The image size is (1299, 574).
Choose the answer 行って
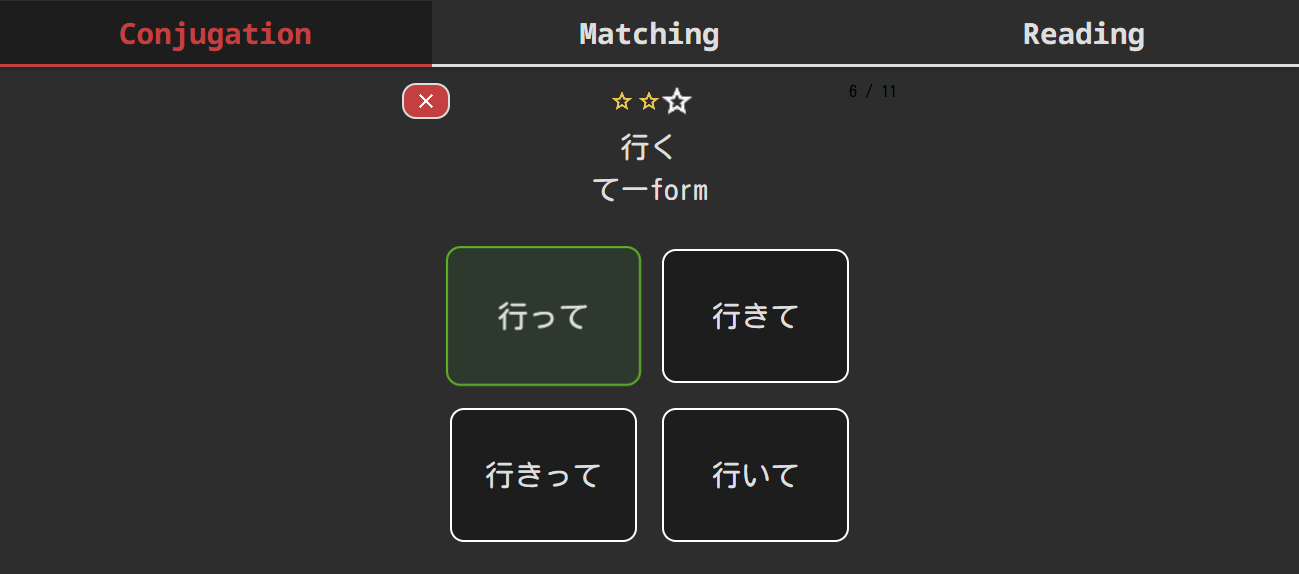pos(543,316)
